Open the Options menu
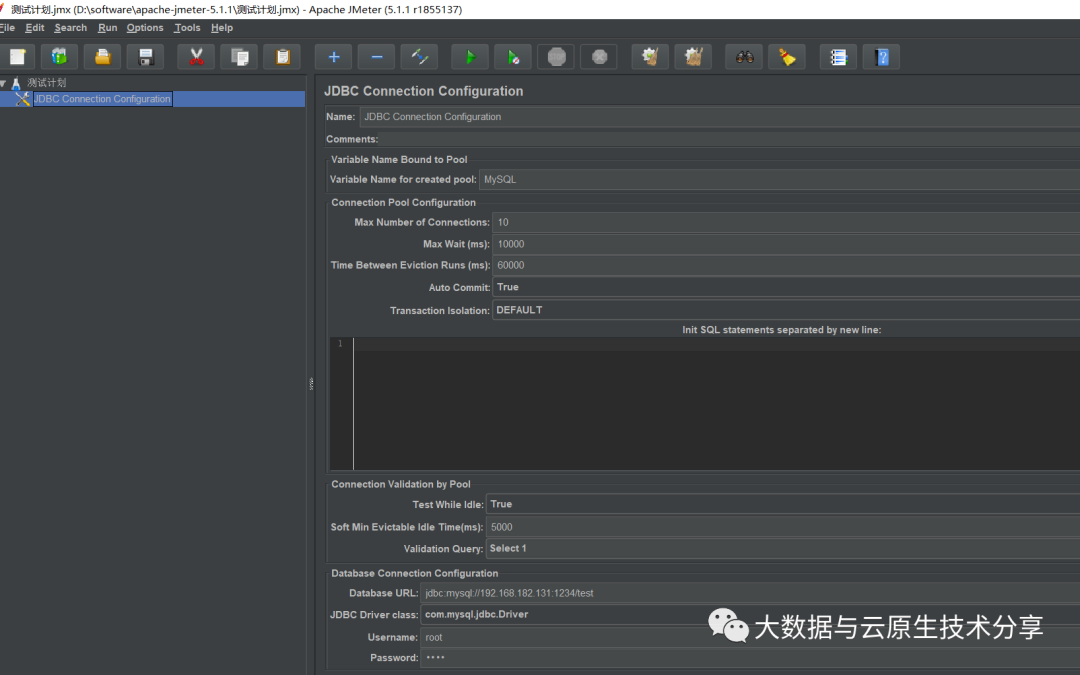 point(145,28)
